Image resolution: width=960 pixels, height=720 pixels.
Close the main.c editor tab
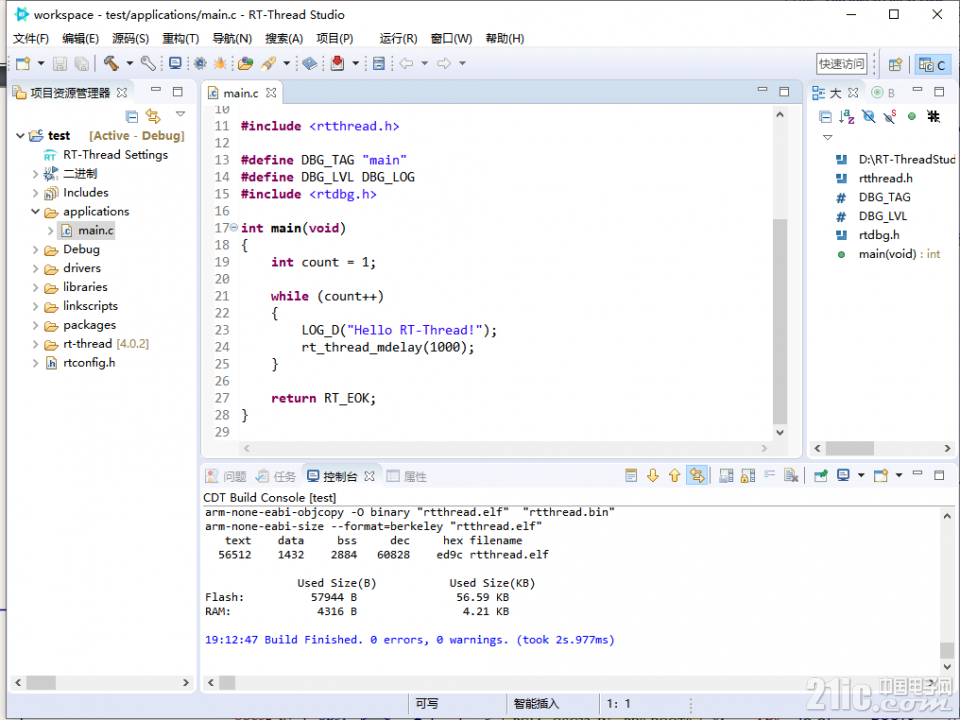point(271,92)
